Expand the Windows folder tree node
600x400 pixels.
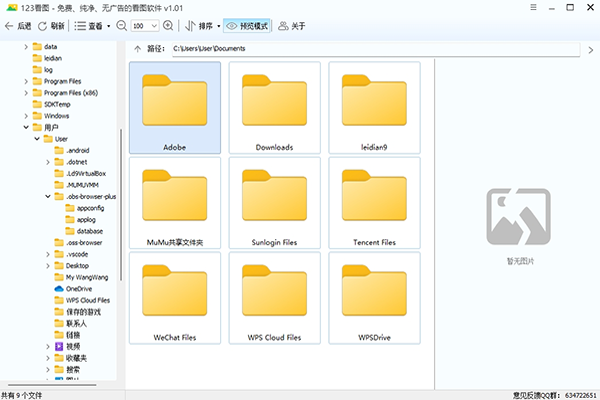pyautogui.click(x=26, y=116)
